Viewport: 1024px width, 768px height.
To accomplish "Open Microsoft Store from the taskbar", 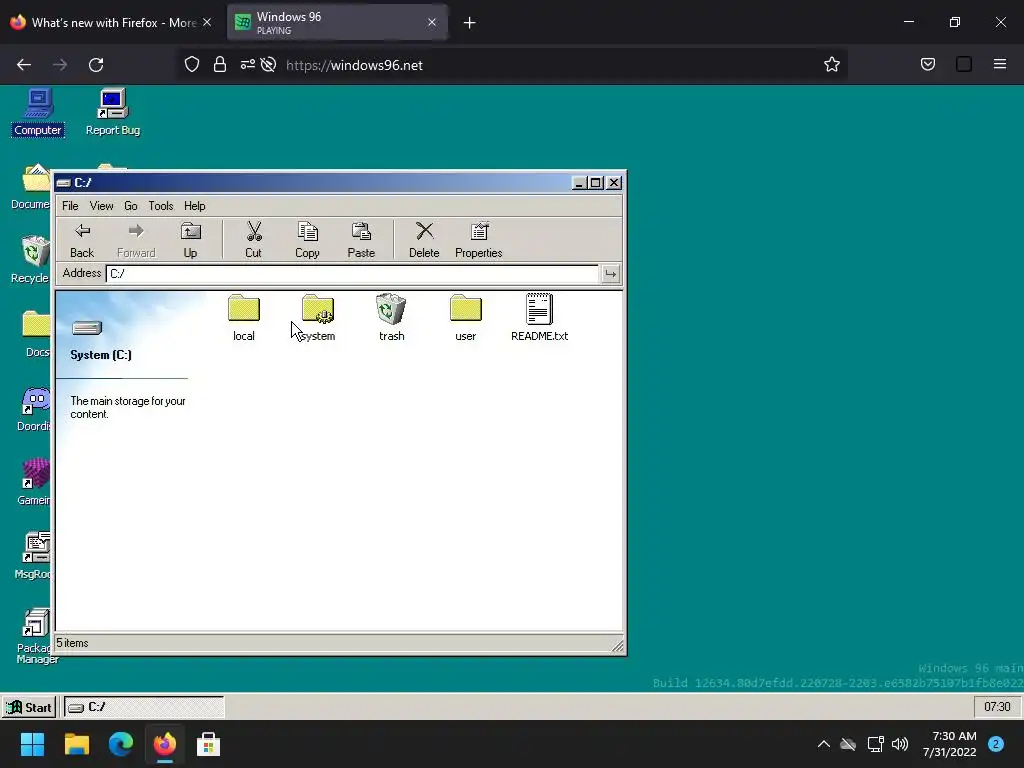I will pos(208,744).
